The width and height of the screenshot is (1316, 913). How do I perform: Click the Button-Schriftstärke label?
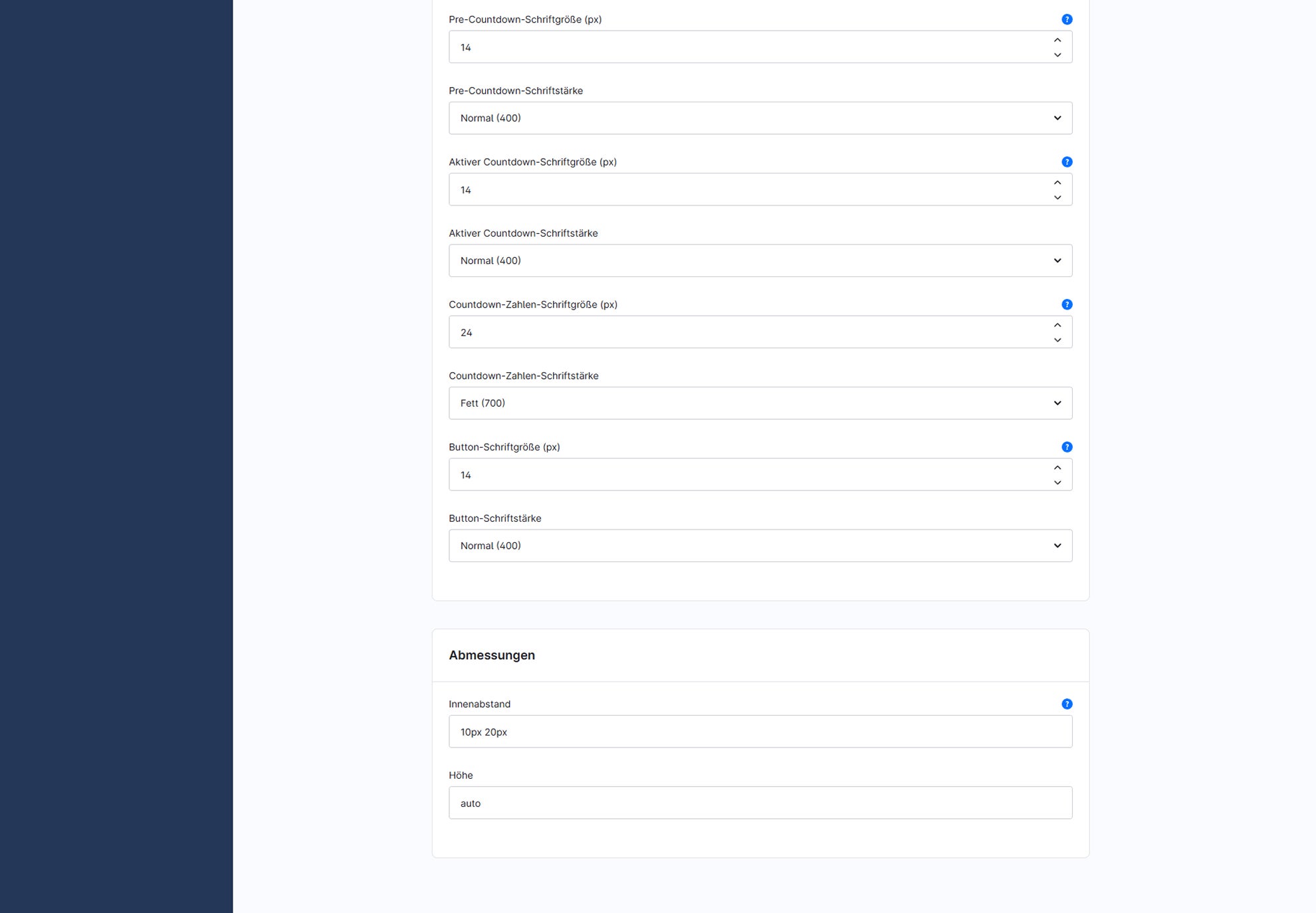coord(495,518)
